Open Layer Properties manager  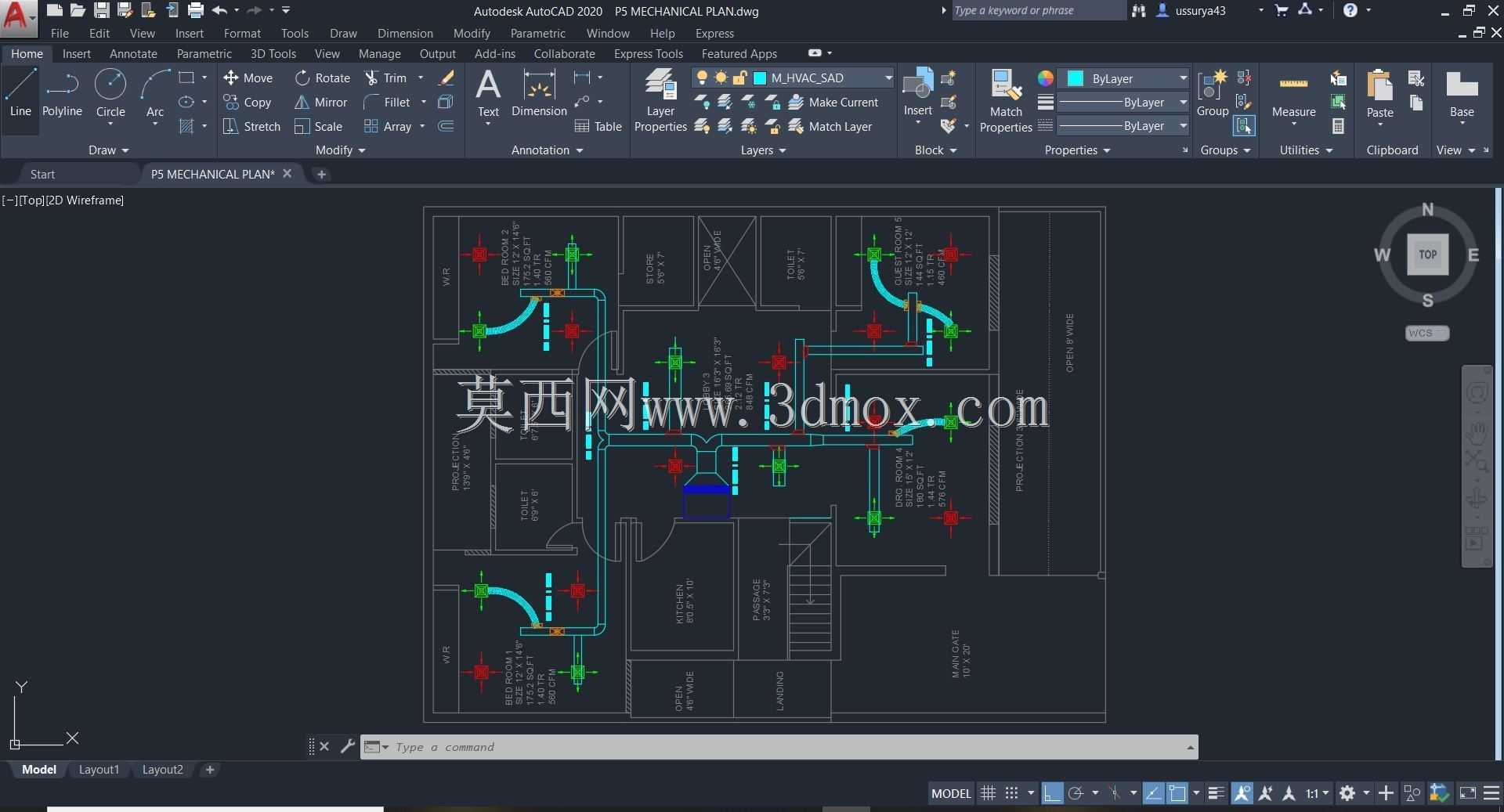(660, 100)
